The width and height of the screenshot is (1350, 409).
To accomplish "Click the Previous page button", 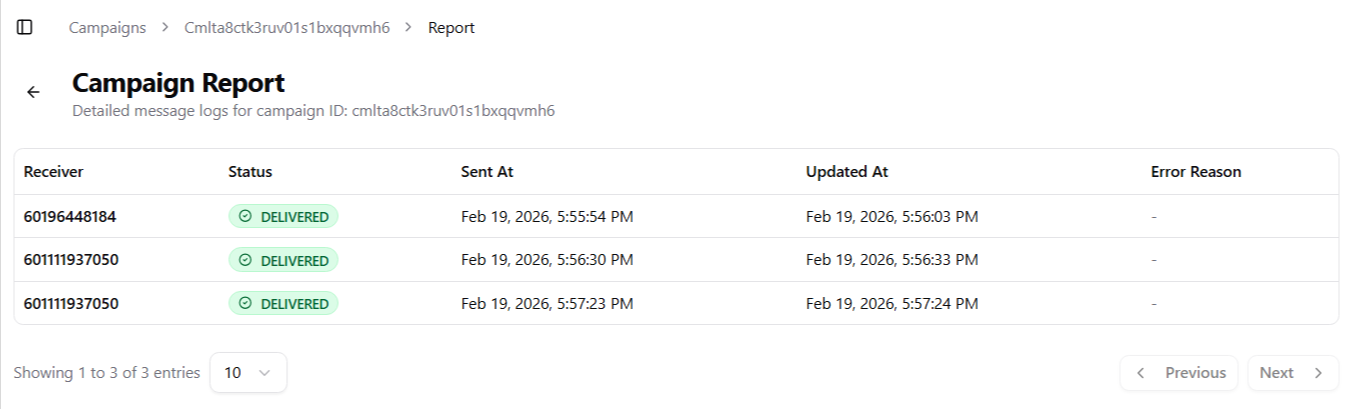I will [1179, 373].
